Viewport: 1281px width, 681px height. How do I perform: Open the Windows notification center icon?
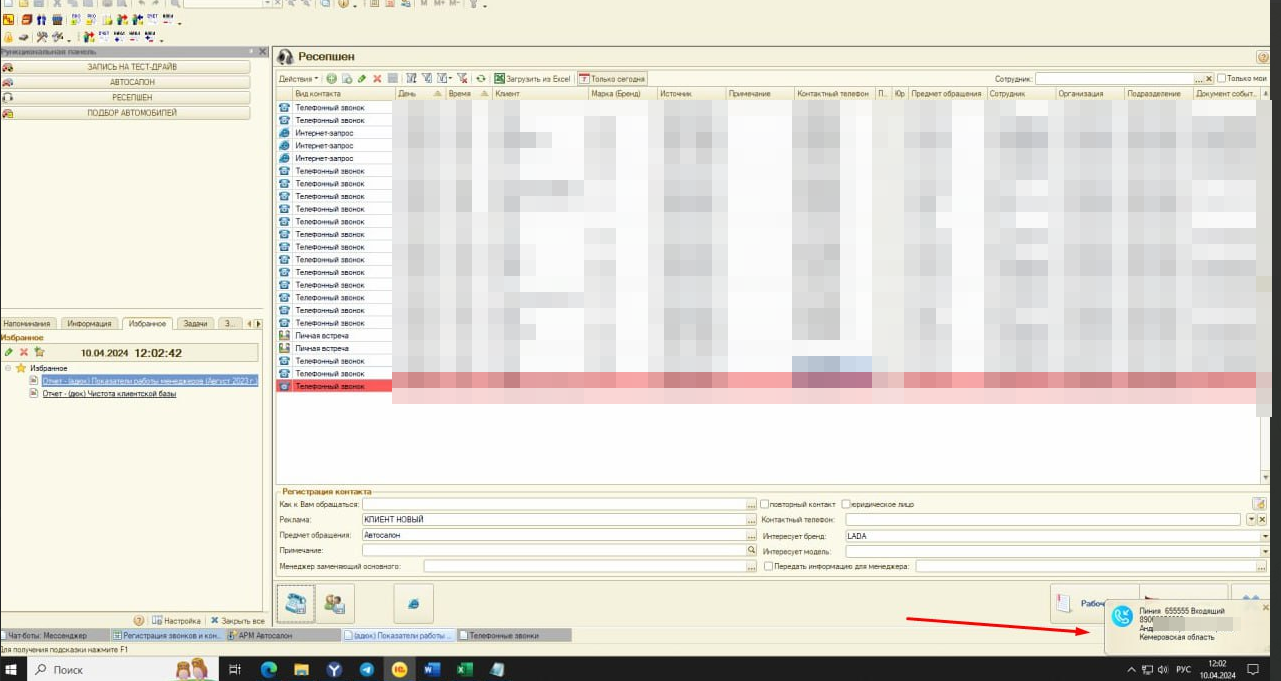point(1252,669)
